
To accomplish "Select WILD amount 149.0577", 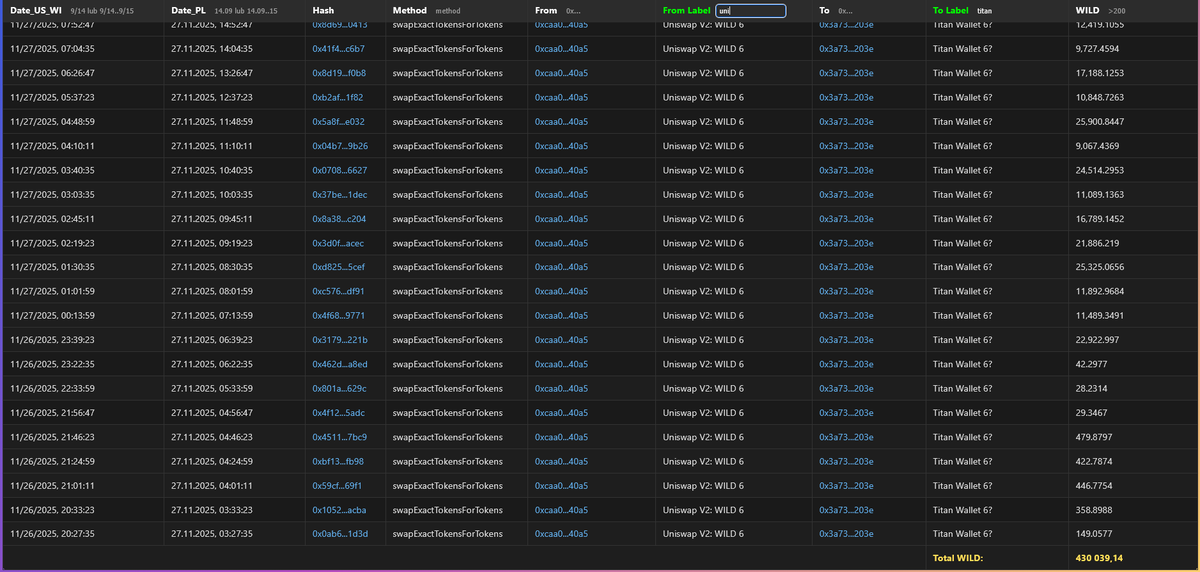I will click(1093, 534).
